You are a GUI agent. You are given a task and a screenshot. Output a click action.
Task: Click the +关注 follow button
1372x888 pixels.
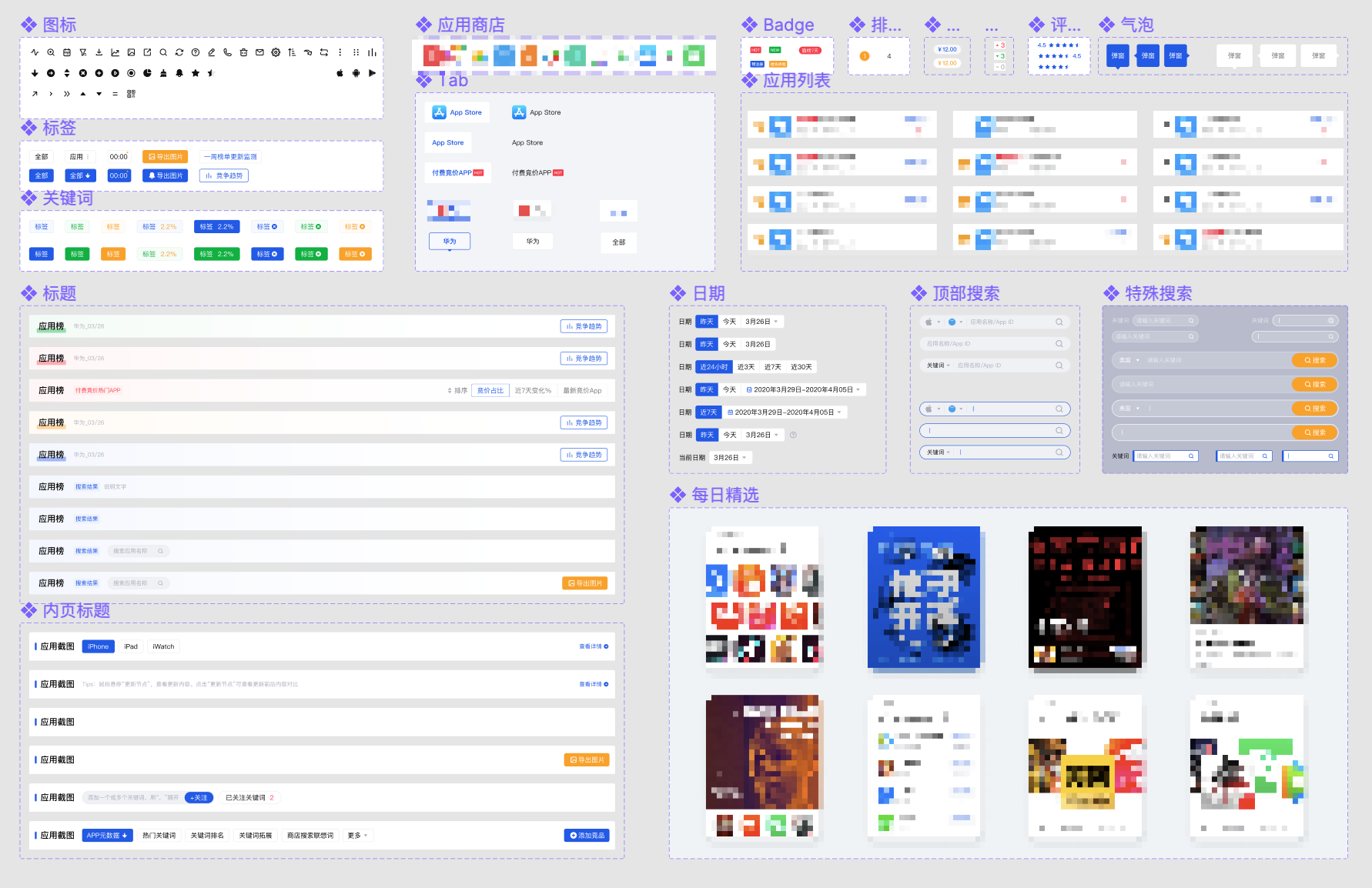pyautogui.click(x=199, y=797)
